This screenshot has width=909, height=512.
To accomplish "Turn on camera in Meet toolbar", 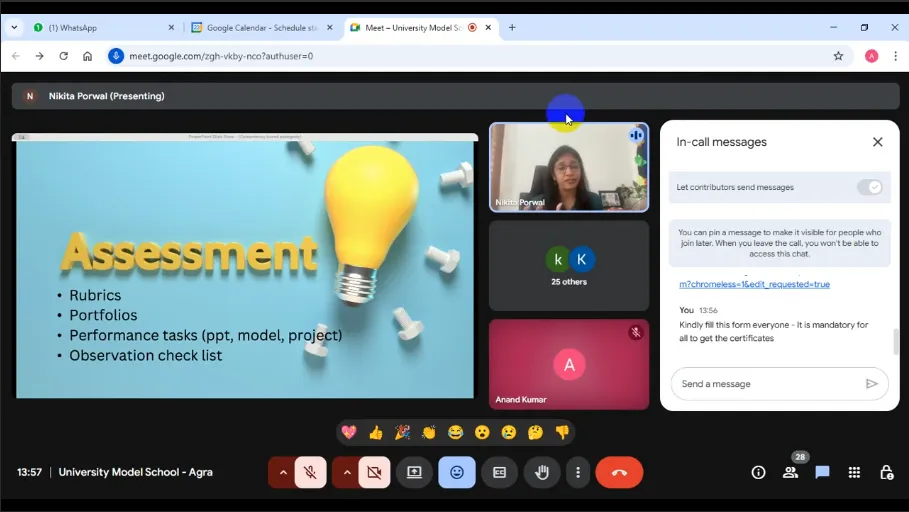I will 374,473.
